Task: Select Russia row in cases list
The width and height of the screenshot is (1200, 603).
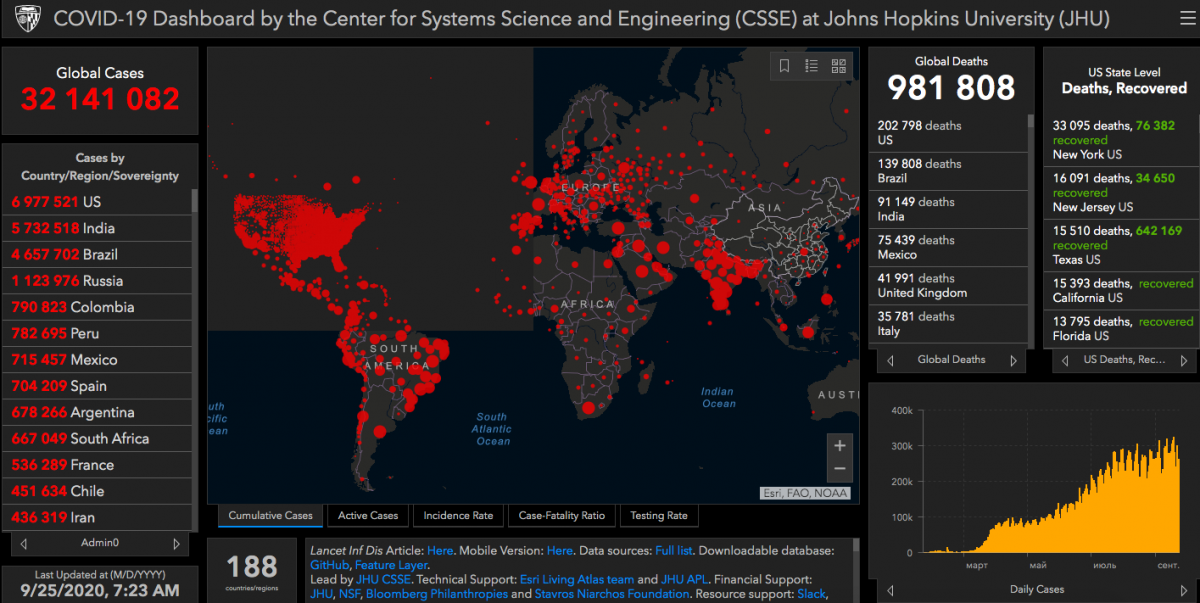Action: coord(98,280)
